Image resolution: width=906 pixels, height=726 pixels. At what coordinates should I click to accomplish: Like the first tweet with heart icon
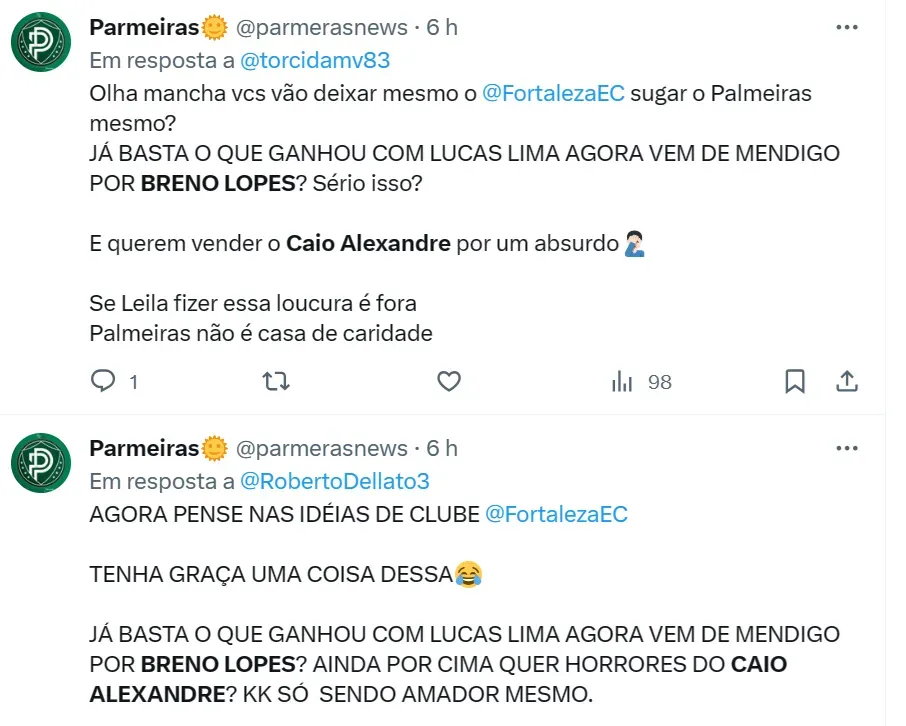pos(449,381)
